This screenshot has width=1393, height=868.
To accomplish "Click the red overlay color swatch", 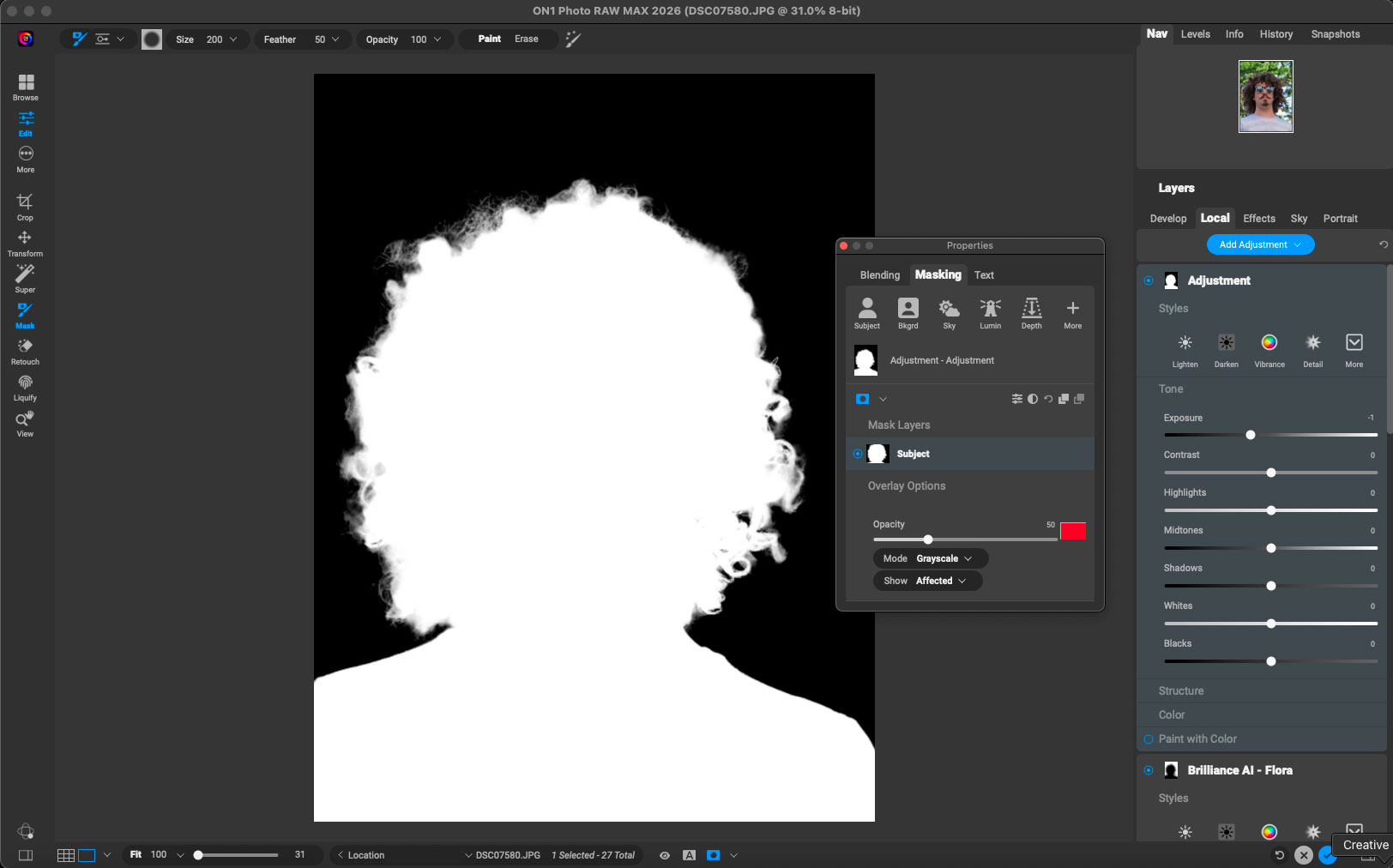I will tap(1072, 531).
